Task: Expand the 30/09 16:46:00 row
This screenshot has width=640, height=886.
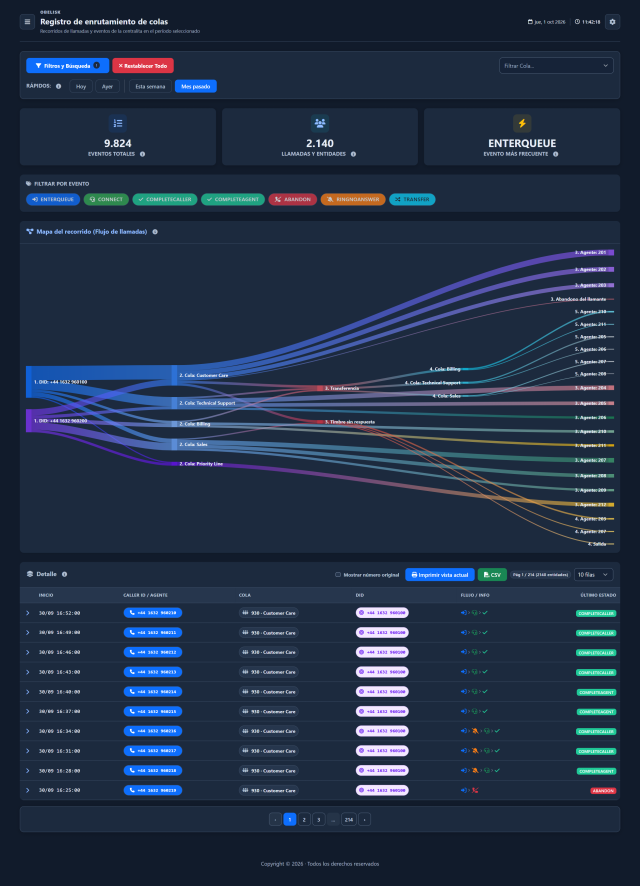Action: point(28,652)
